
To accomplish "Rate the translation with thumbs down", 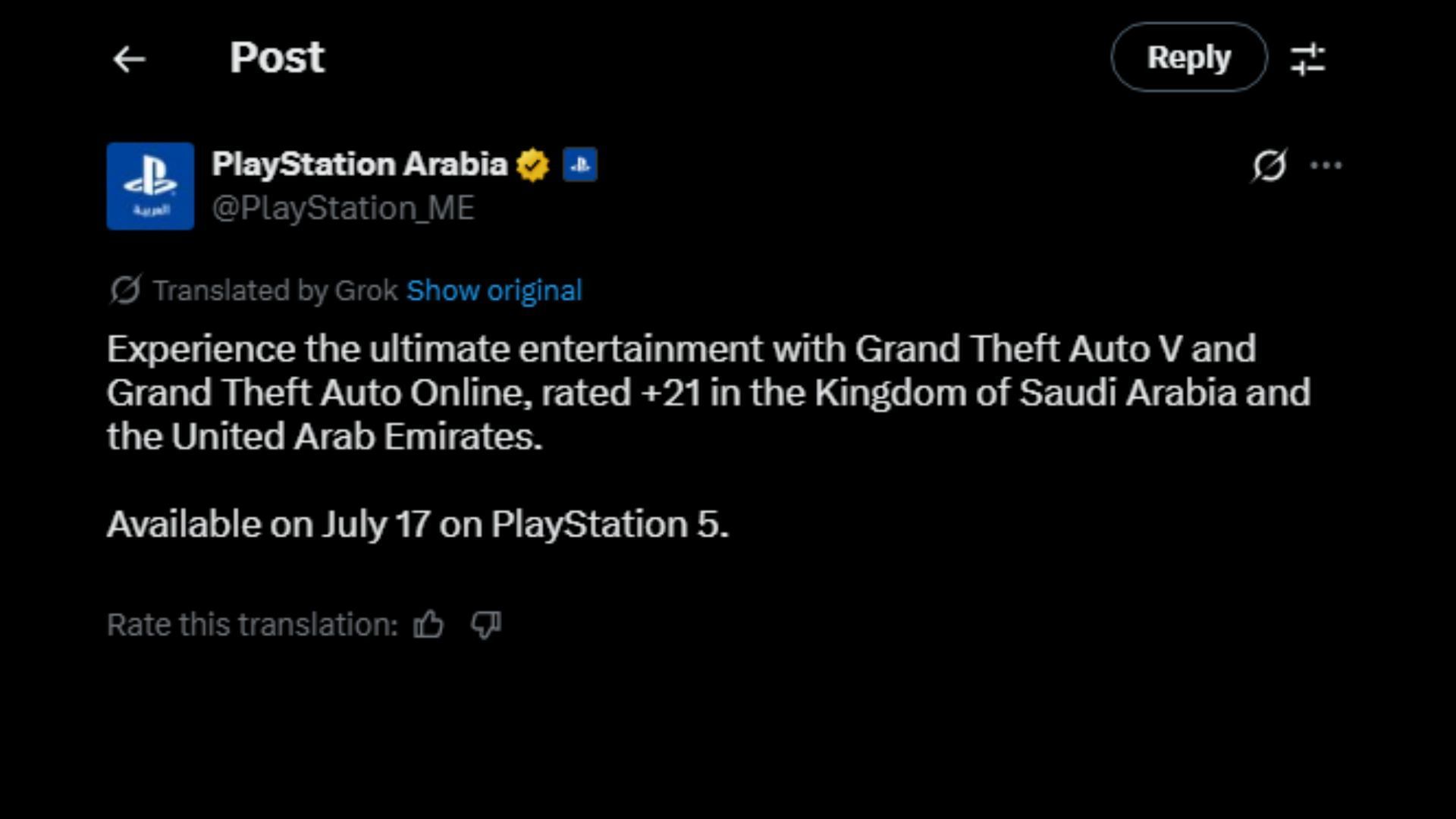I will 486,625.
